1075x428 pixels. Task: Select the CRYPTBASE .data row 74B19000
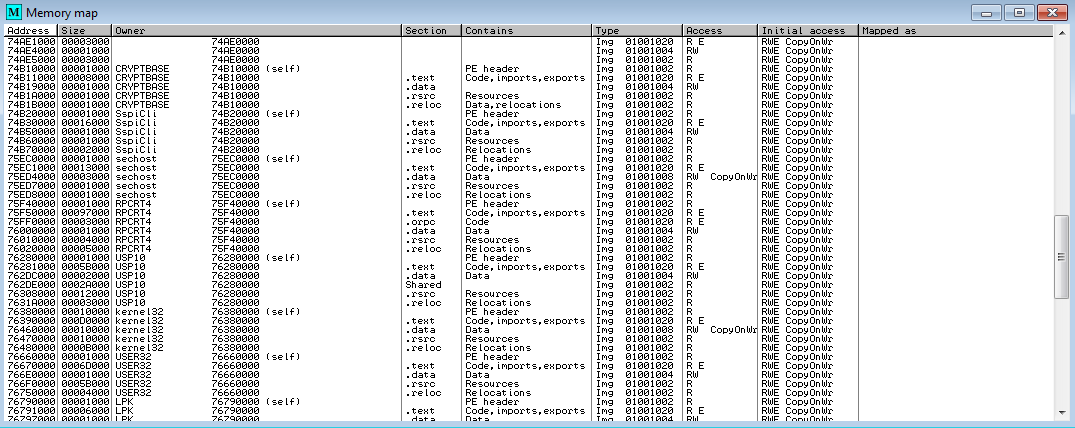point(529,87)
